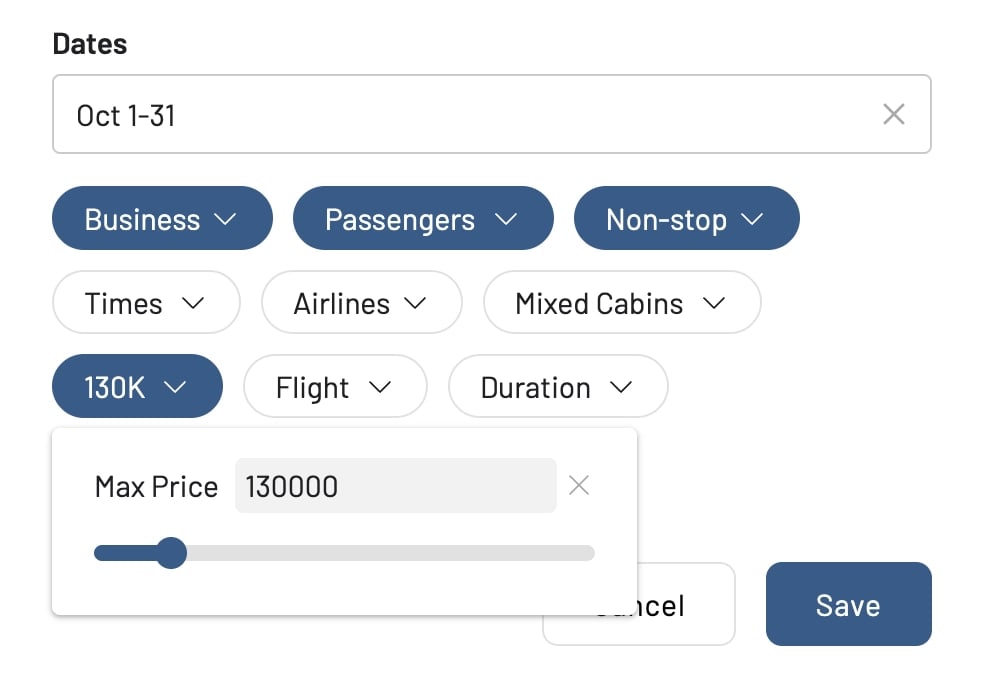Image resolution: width=982 pixels, height=684 pixels.
Task: Expand the Duration filter
Action: click(x=557, y=387)
